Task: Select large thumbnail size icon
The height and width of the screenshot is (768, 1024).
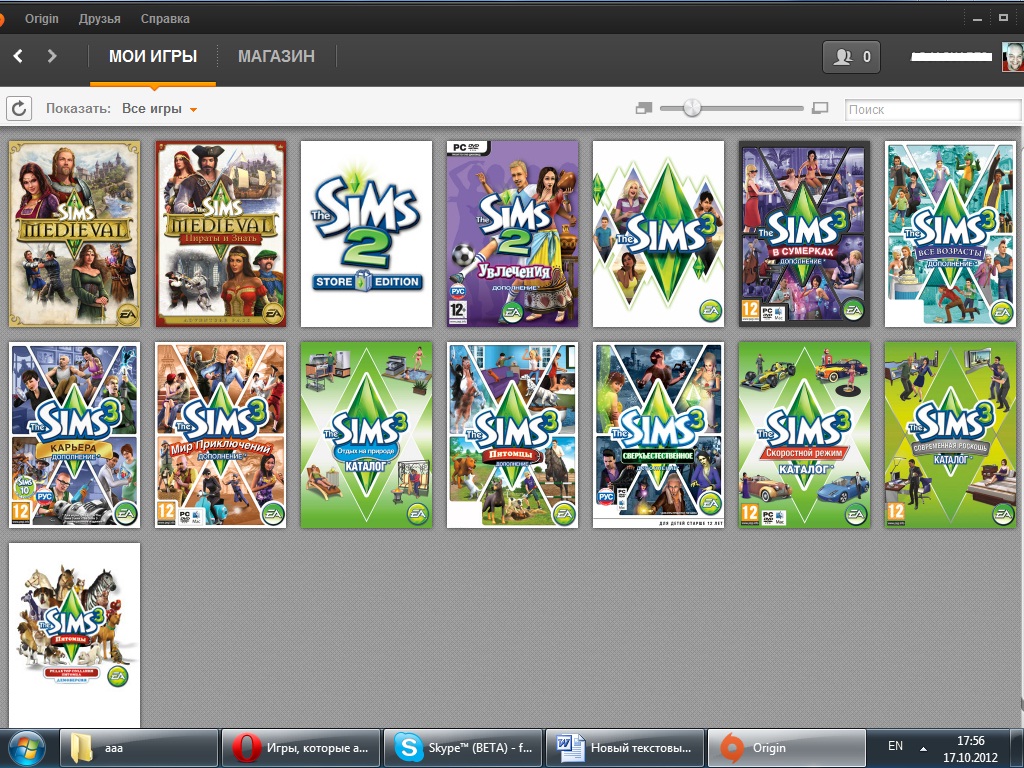Action: (820, 108)
